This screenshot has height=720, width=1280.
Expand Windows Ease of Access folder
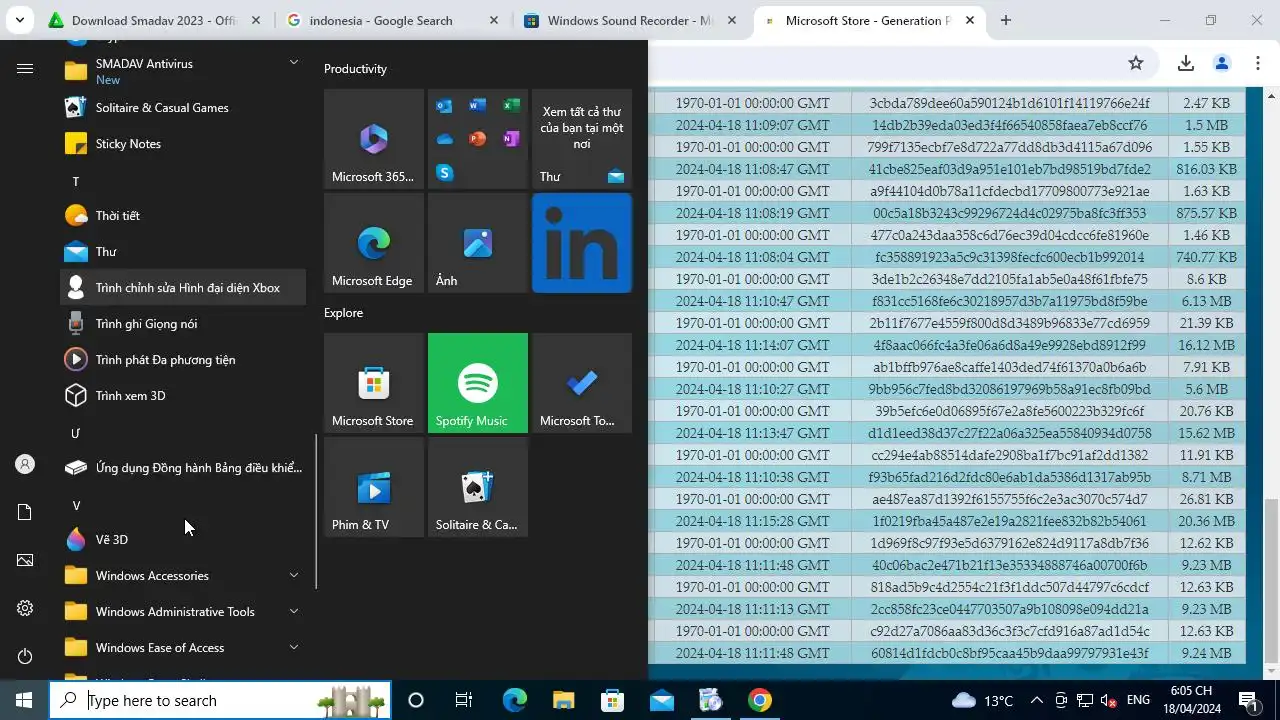183,648
